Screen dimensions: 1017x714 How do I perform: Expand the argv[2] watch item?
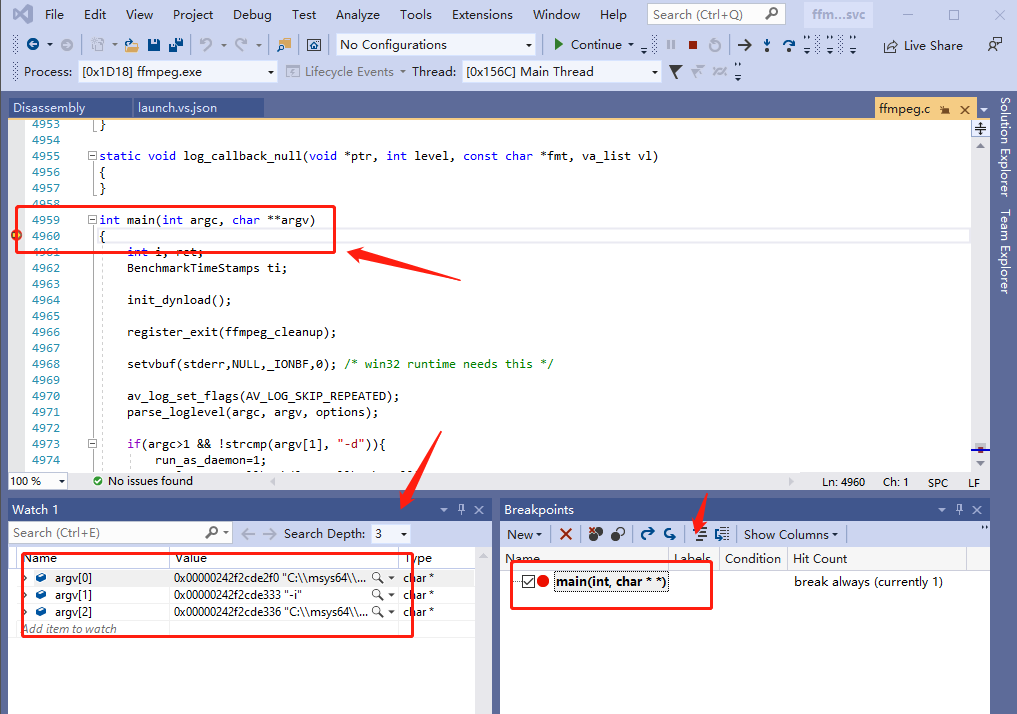tap(25, 612)
